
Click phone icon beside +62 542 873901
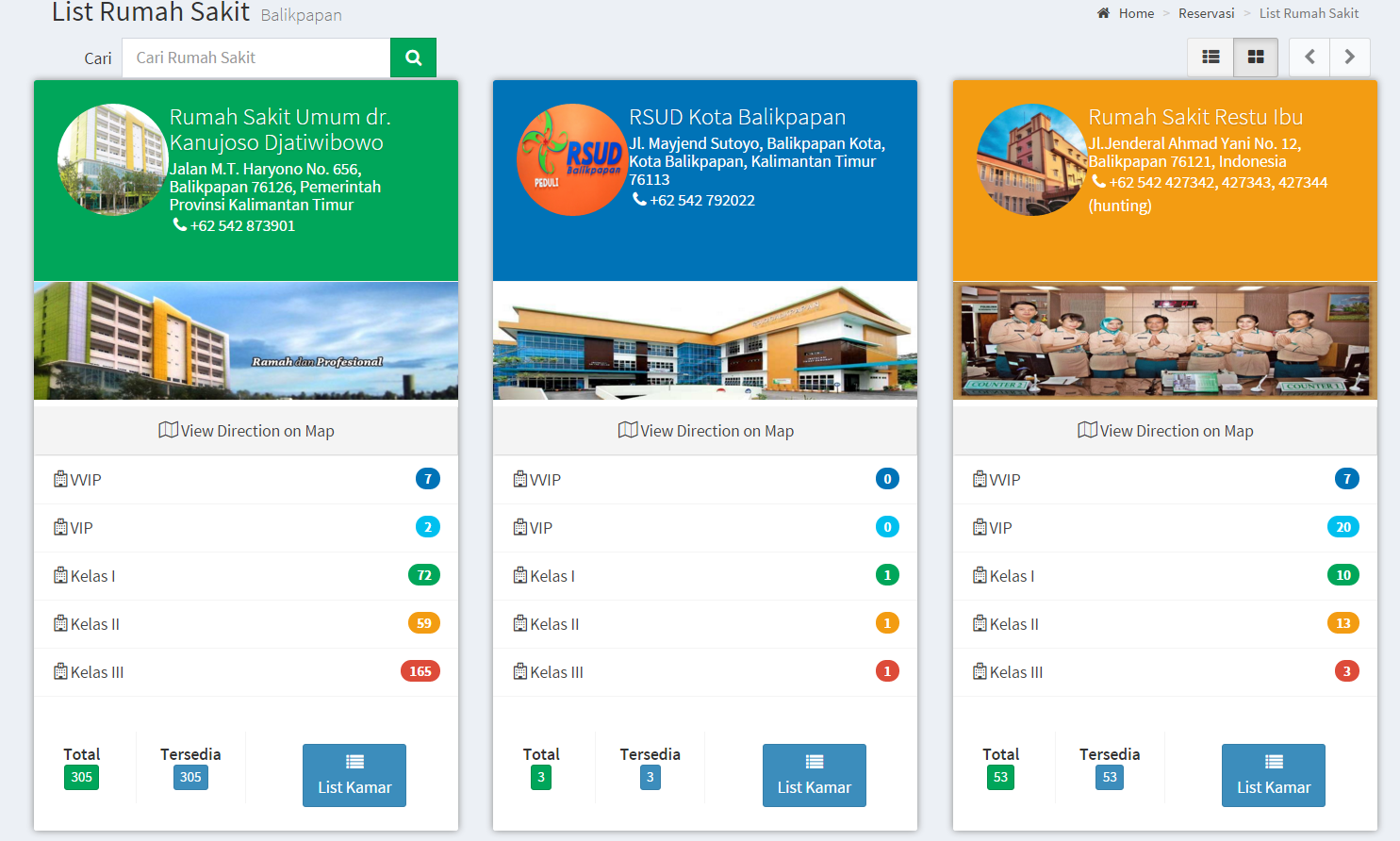pyautogui.click(x=179, y=225)
